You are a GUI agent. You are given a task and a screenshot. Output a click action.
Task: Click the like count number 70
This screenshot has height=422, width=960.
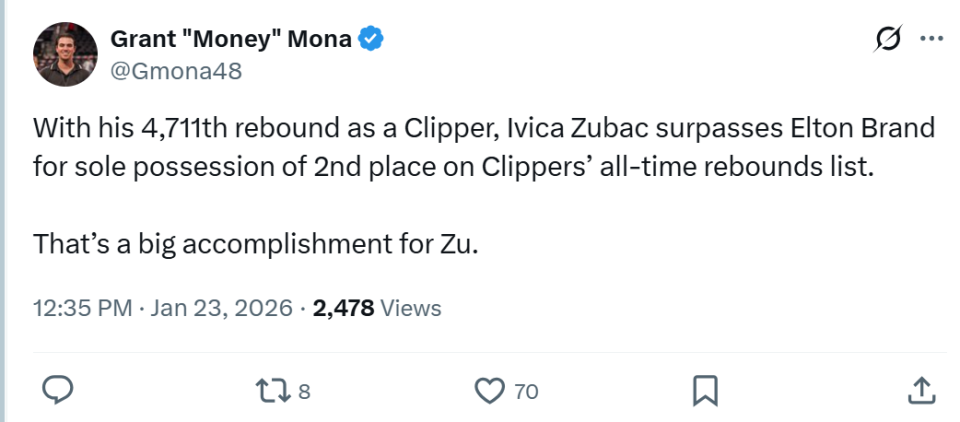tap(526, 392)
